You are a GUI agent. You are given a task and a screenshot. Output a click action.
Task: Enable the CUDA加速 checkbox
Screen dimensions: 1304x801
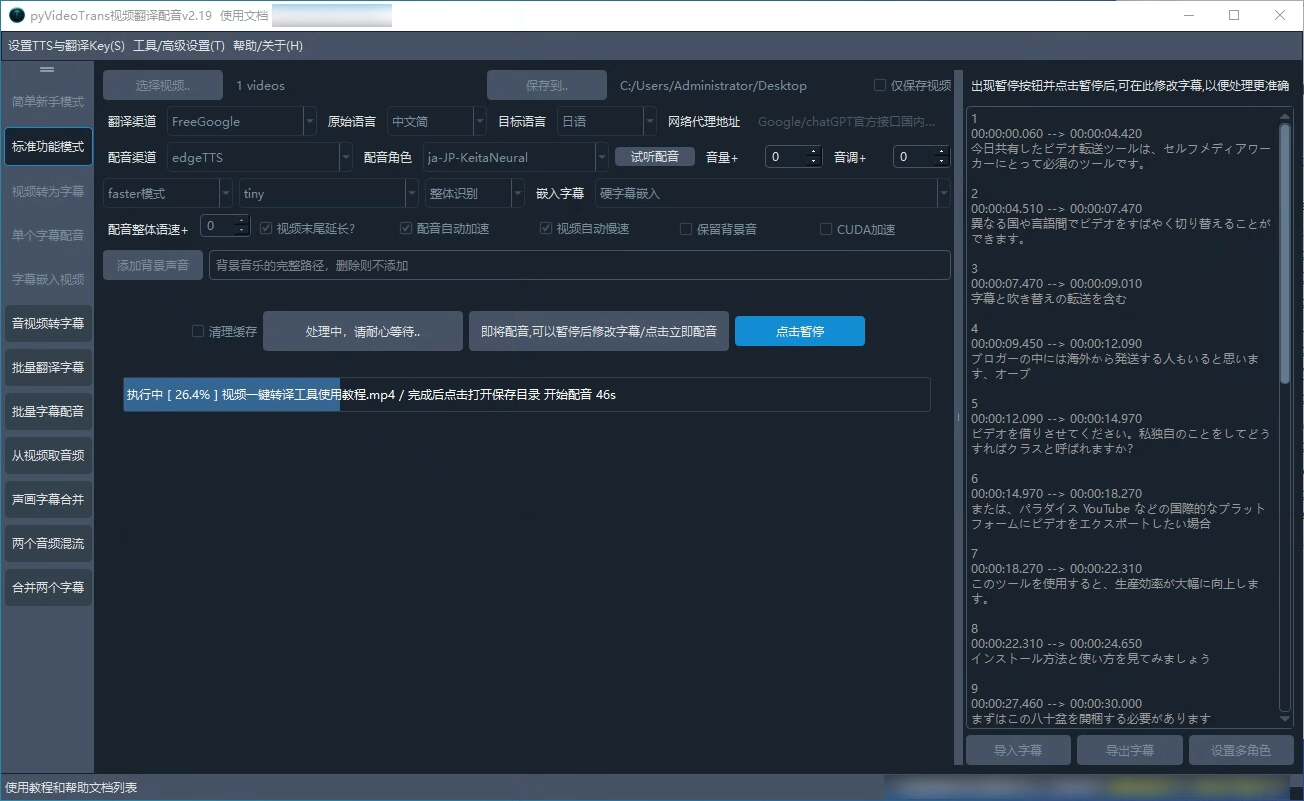point(826,229)
